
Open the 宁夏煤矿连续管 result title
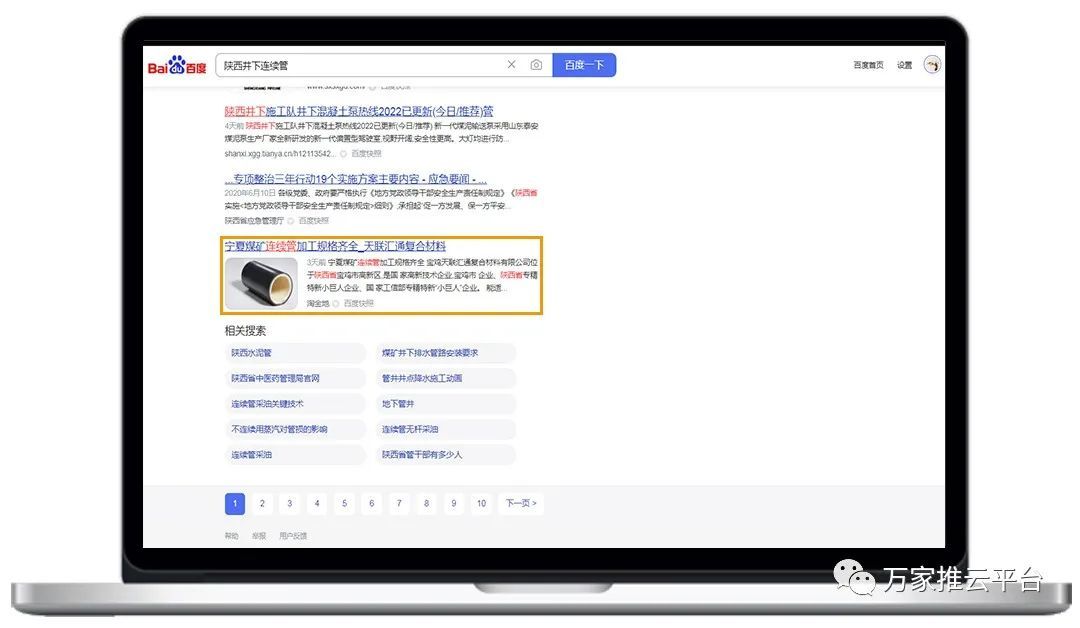click(335, 246)
